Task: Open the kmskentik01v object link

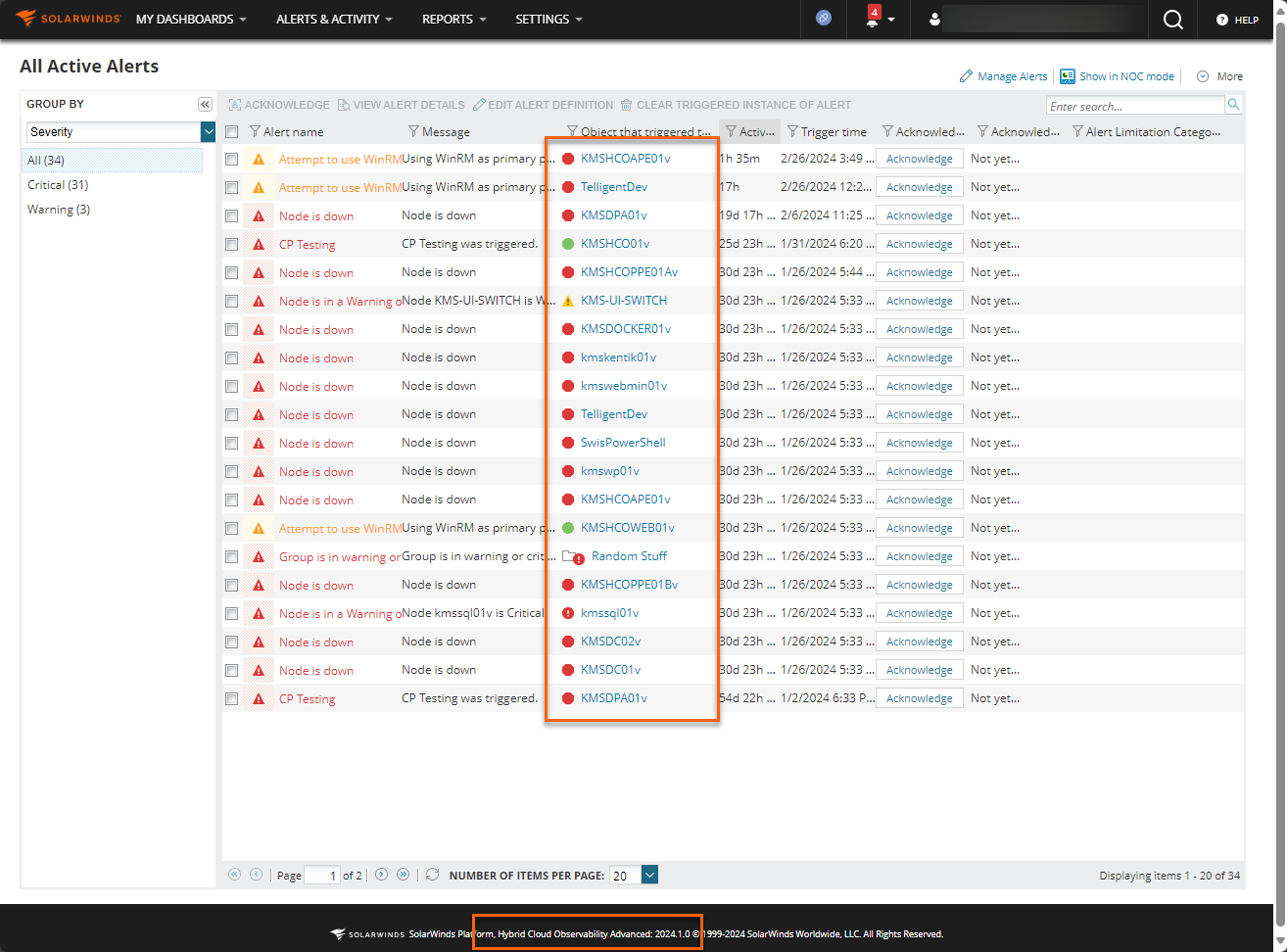Action: (x=618, y=357)
